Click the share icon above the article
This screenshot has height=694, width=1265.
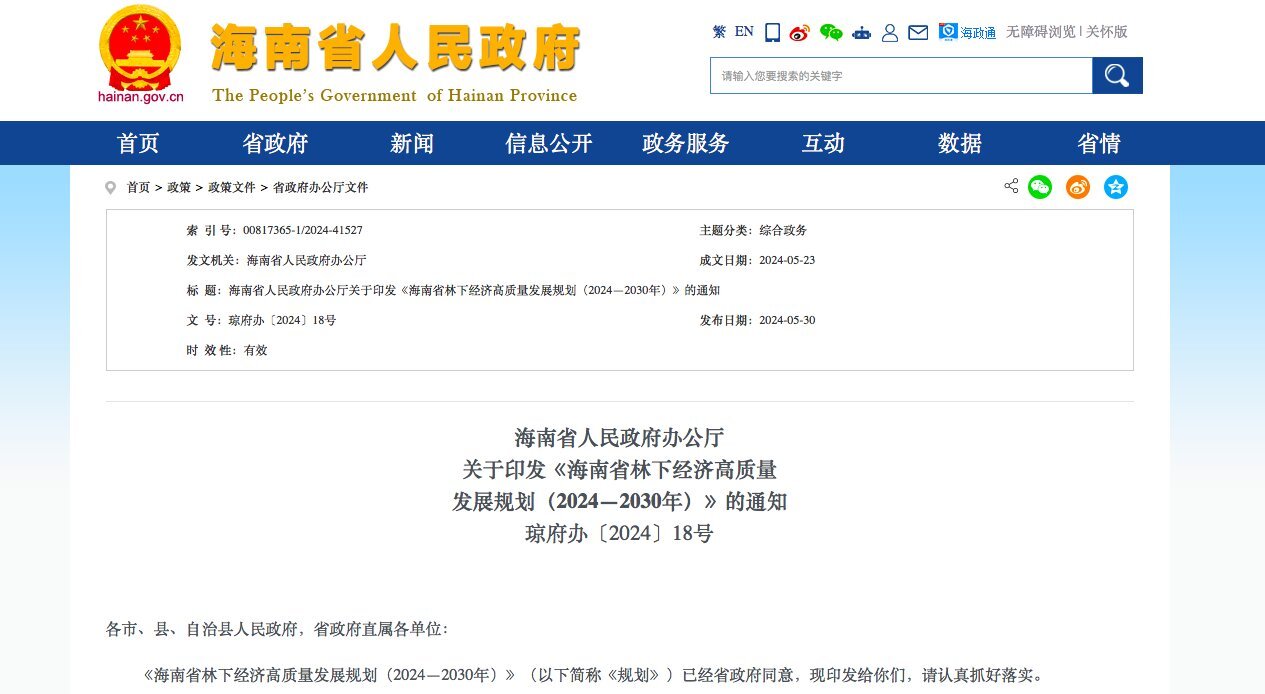[1011, 187]
